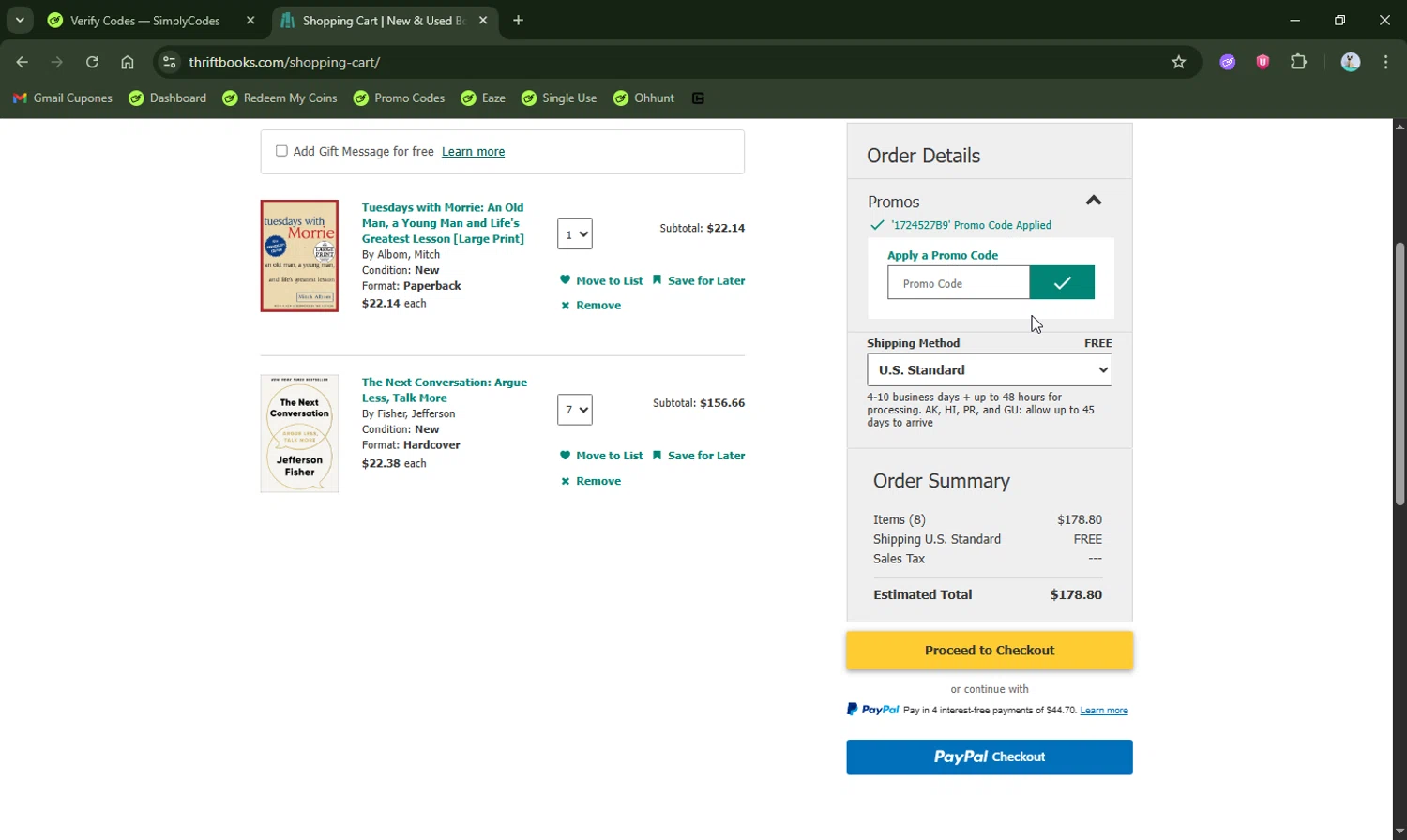Click the PayPal Checkout button
This screenshot has width=1407, height=840.
pos(990,757)
